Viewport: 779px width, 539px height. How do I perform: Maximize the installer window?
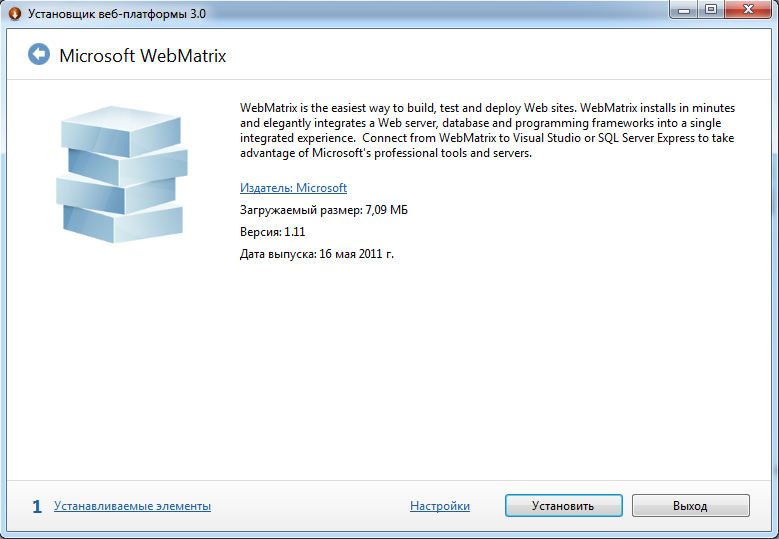point(711,9)
